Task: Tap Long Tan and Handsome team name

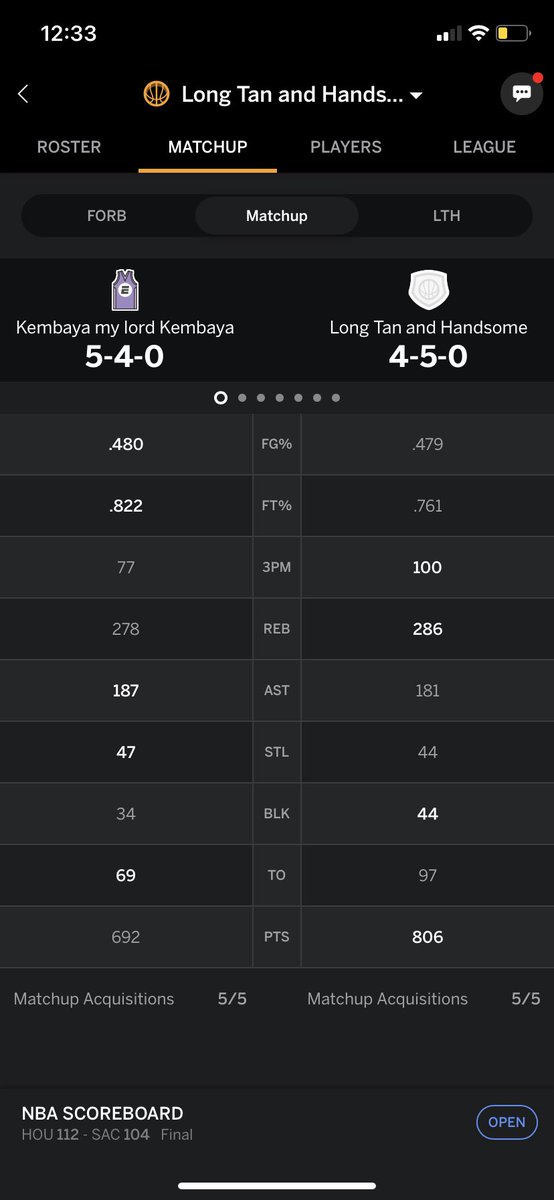Action: [428, 327]
